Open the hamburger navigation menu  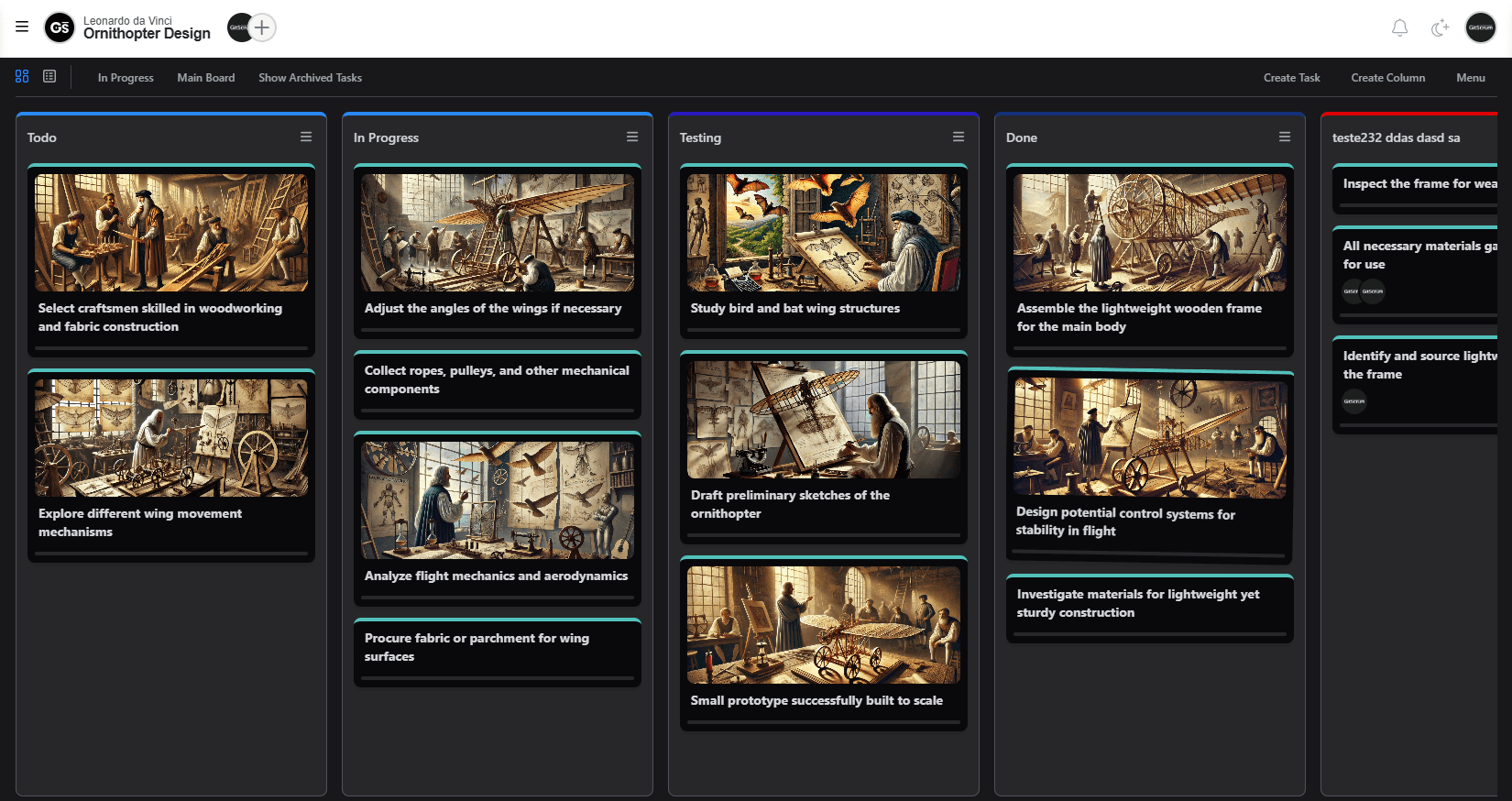22,27
